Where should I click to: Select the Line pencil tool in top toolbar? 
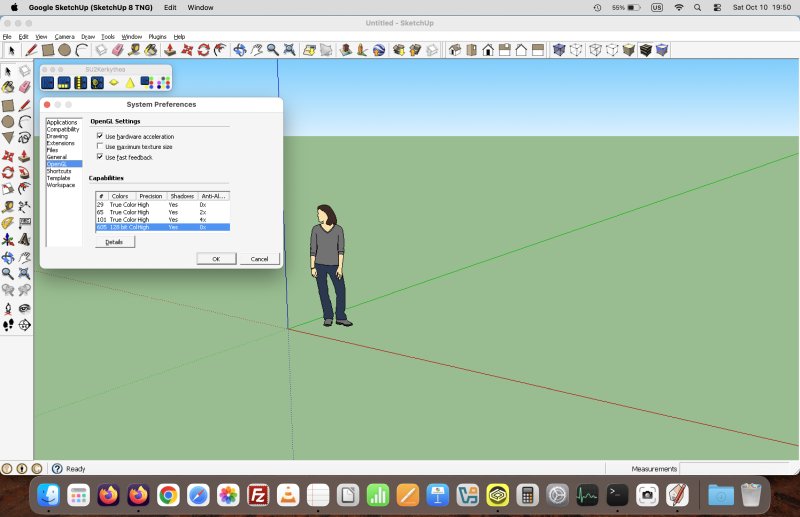31,50
